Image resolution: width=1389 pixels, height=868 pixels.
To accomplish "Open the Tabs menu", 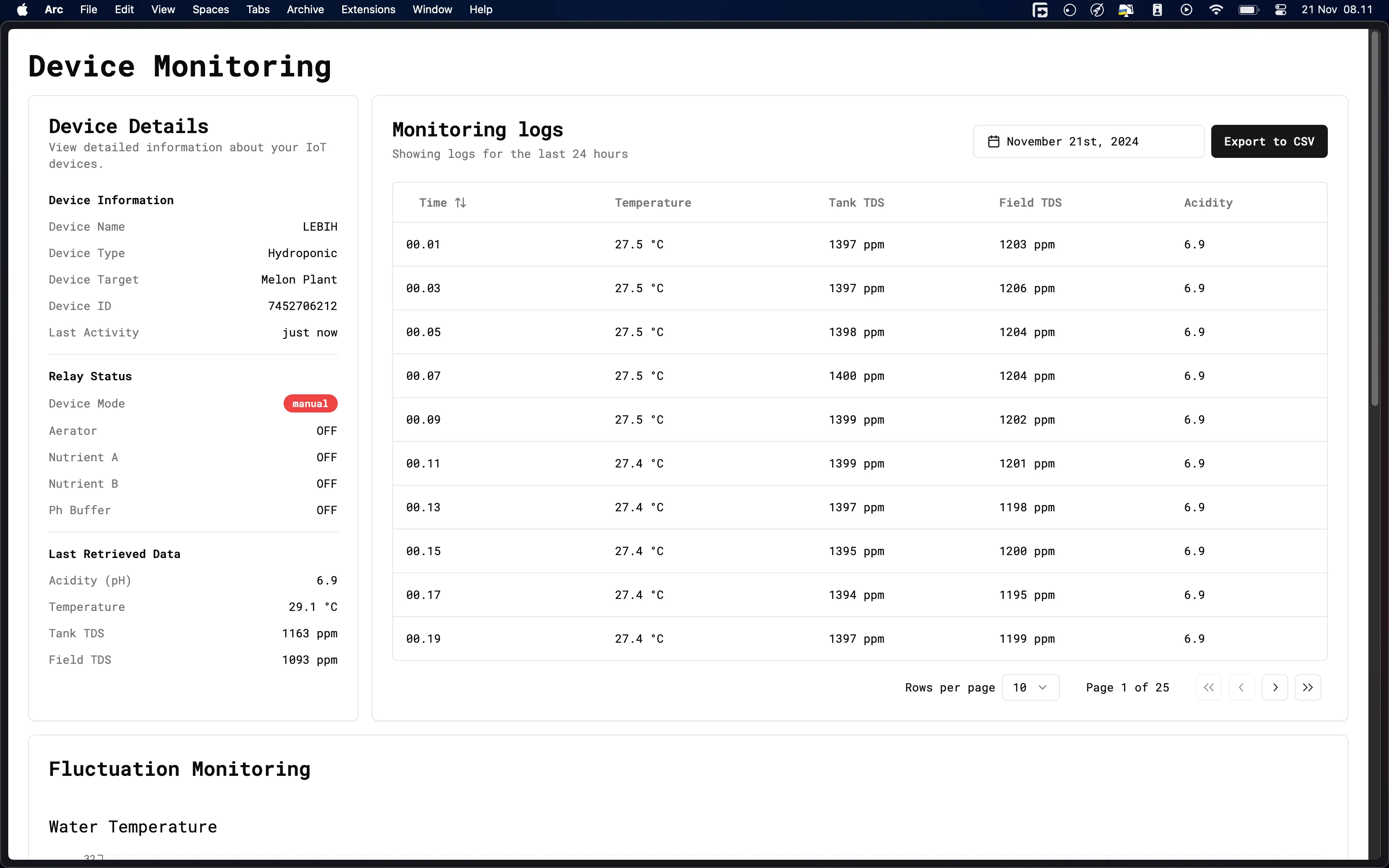I will pos(258,10).
